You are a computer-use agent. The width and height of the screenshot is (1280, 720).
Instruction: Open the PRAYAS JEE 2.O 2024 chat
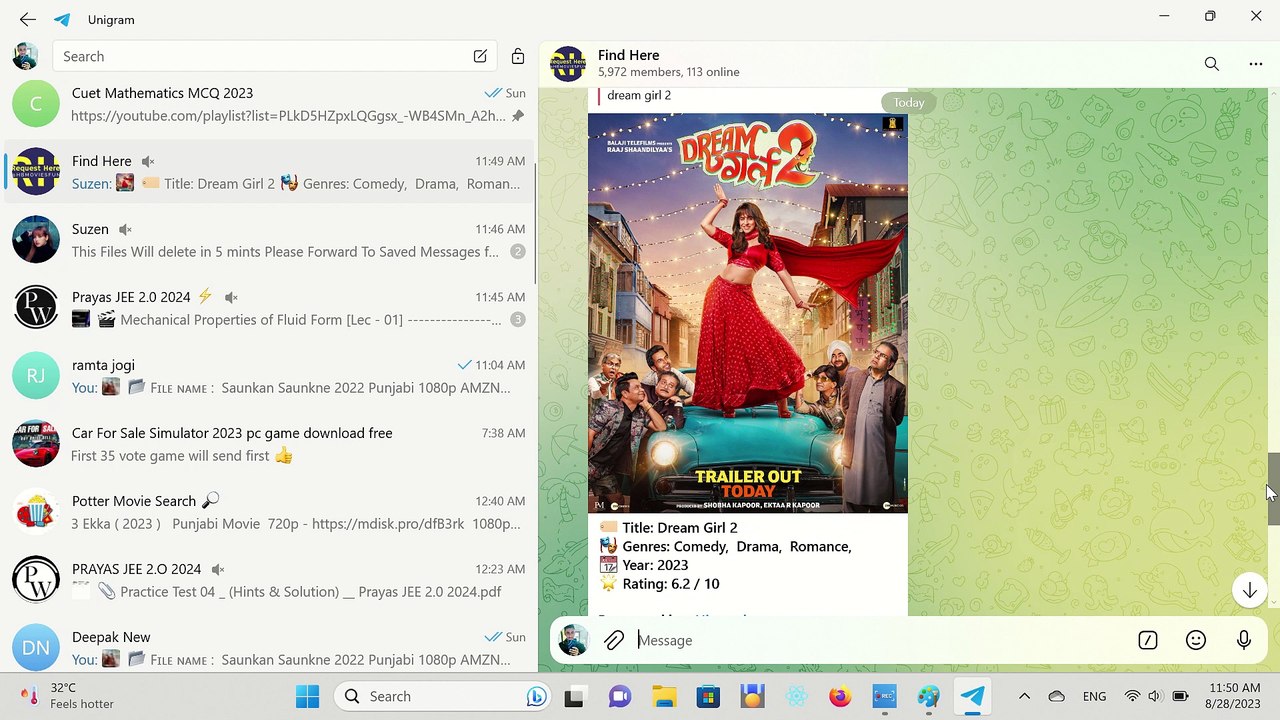pos(268,580)
